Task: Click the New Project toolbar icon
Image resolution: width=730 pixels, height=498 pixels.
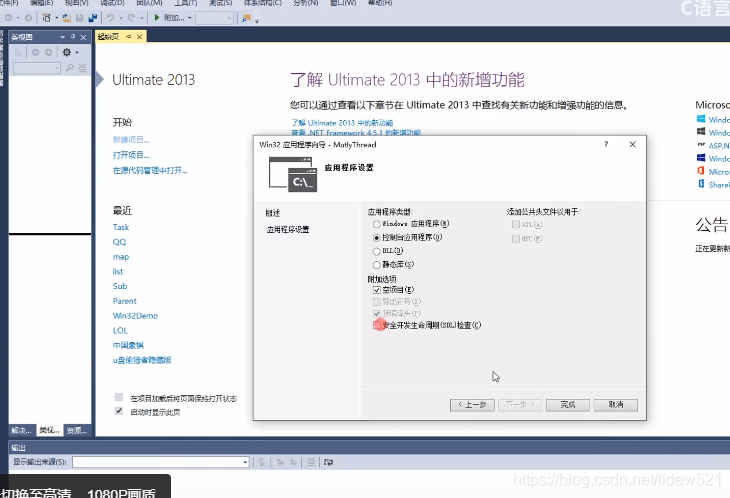Action: [x=46, y=18]
